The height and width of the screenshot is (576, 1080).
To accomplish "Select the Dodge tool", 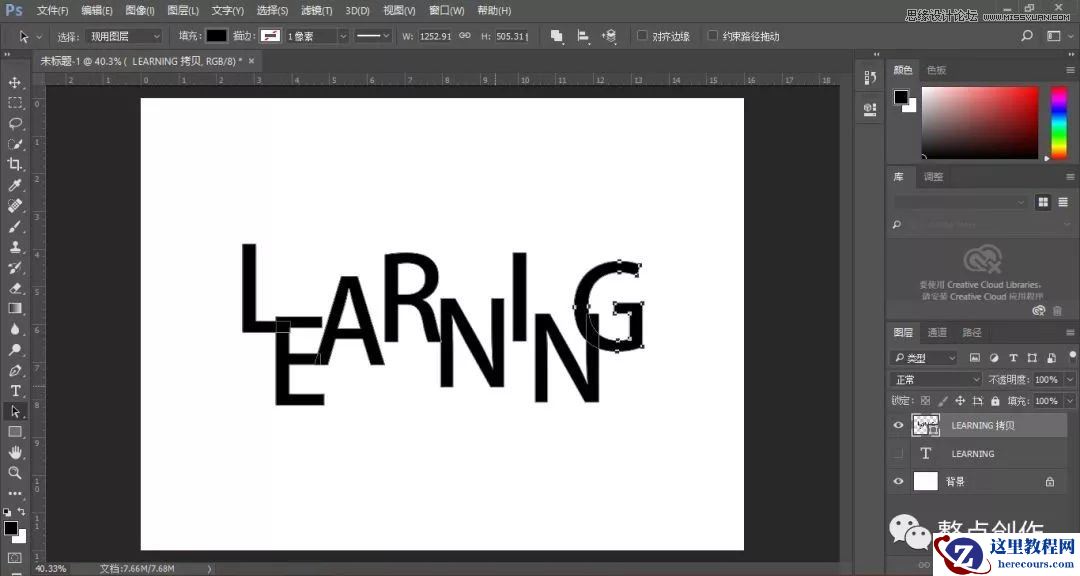I will pyautogui.click(x=14, y=350).
